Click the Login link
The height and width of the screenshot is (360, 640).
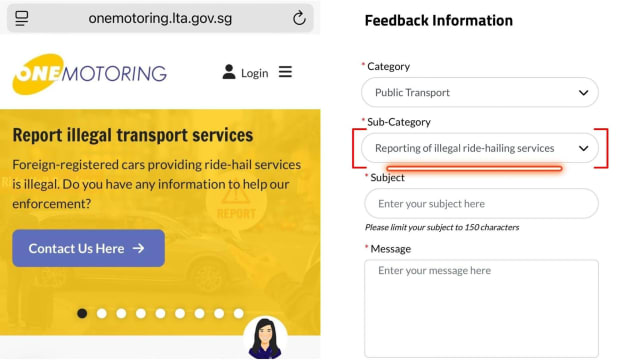pyautogui.click(x=255, y=73)
